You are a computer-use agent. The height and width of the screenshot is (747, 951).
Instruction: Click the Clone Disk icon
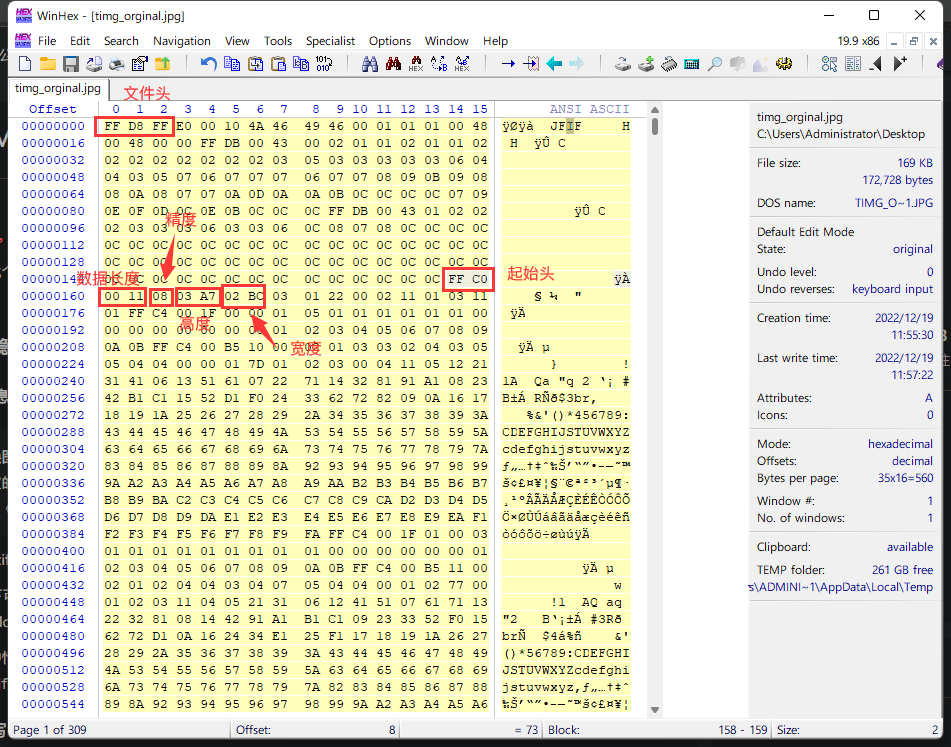[623, 63]
